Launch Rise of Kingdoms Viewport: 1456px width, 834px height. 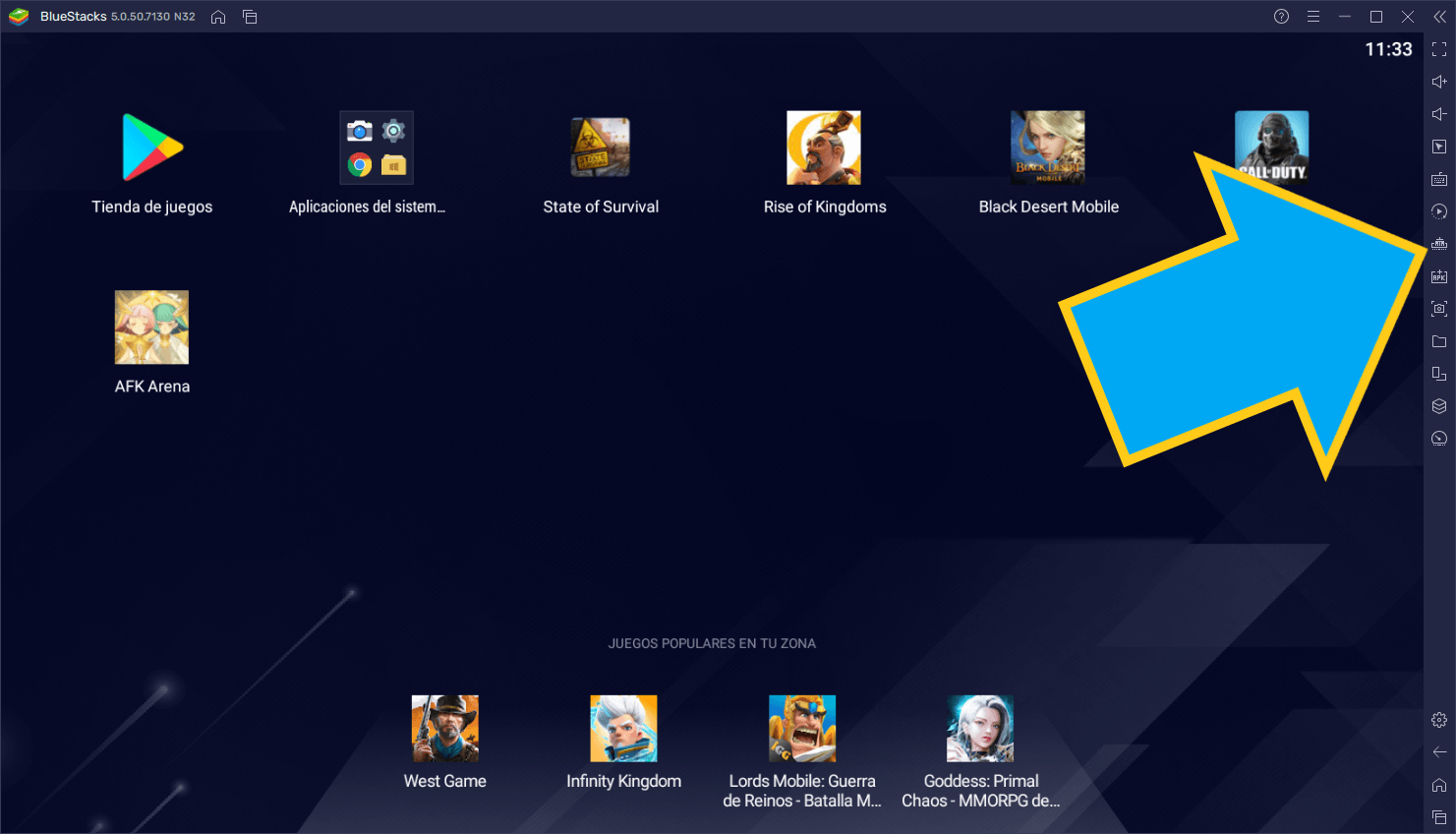tap(824, 148)
